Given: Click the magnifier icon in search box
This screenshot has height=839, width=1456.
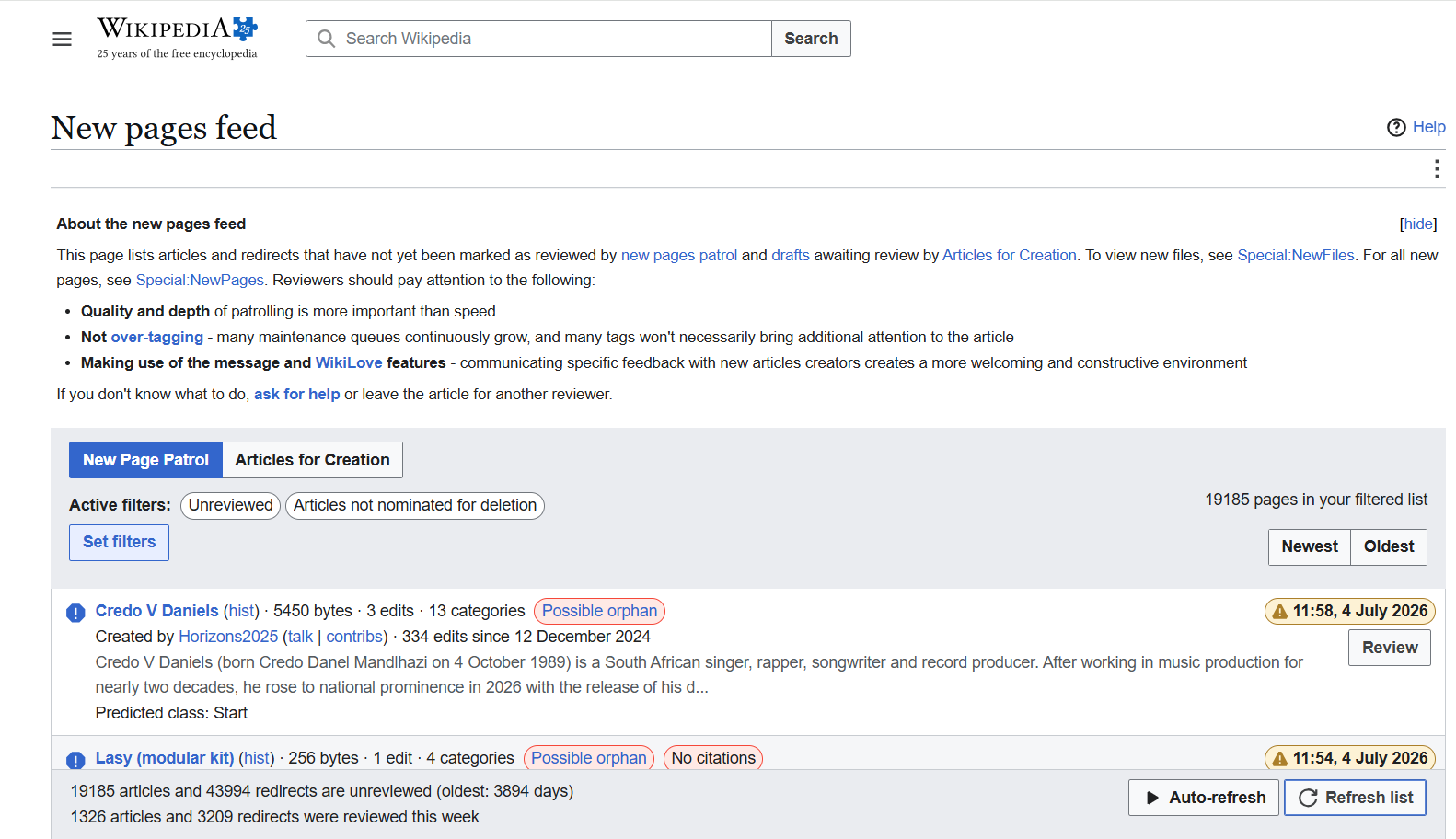Looking at the screenshot, I should [x=326, y=39].
